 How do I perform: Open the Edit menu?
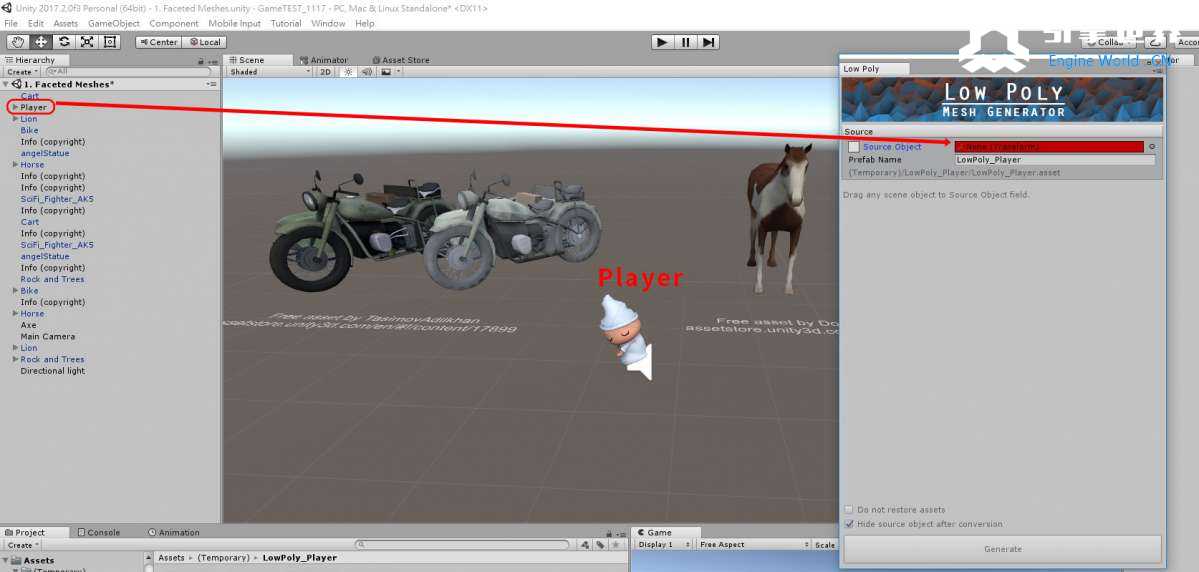(36, 24)
